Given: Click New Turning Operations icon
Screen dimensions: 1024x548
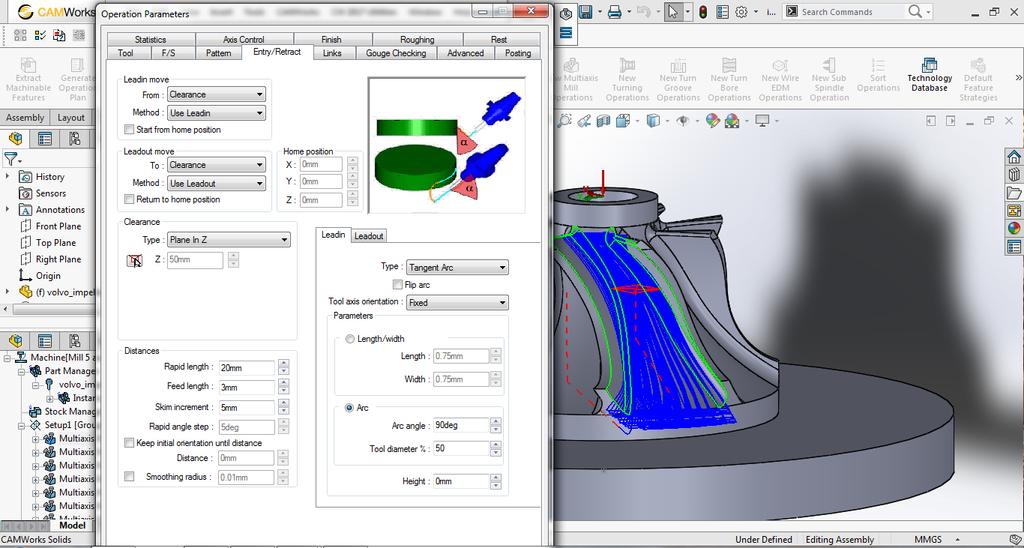Looking at the screenshot, I should click(x=627, y=66).
